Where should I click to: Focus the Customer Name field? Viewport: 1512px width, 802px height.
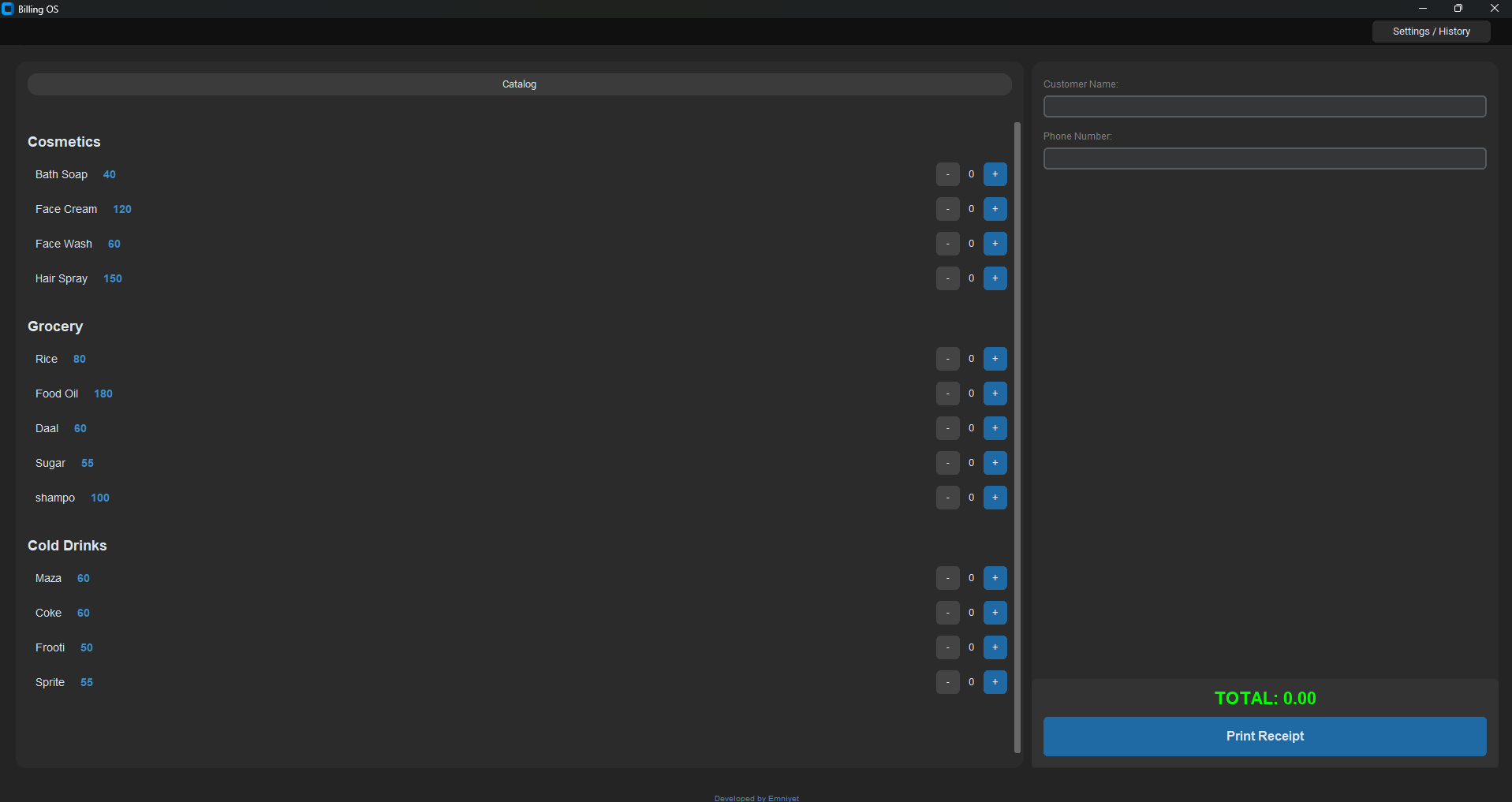click(1264, 106)
